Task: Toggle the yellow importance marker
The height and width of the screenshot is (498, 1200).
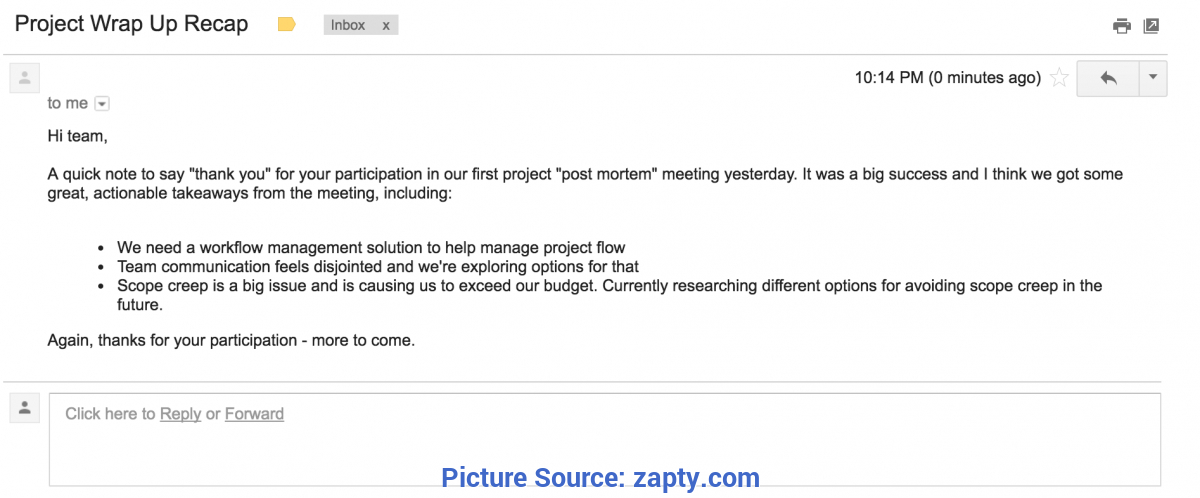Action: (287, 25)
